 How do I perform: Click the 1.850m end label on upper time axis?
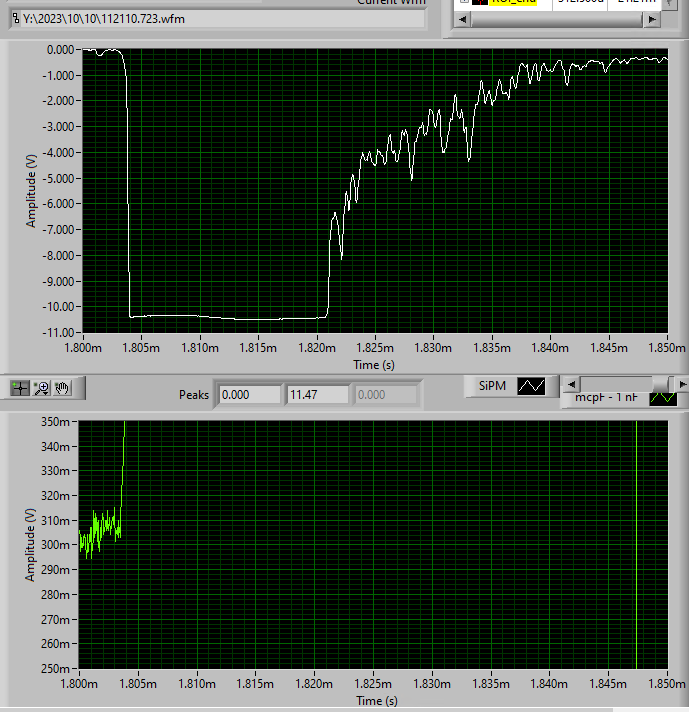click(x=667, y=348)
